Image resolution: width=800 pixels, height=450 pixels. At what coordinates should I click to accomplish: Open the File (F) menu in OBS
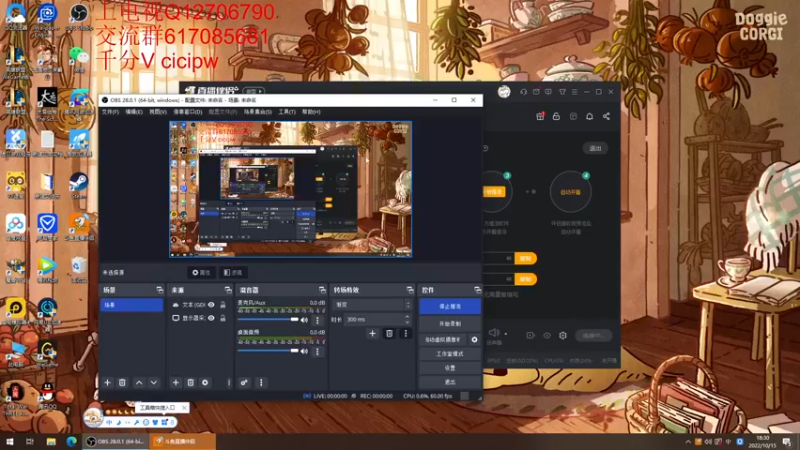coord(110,112)
